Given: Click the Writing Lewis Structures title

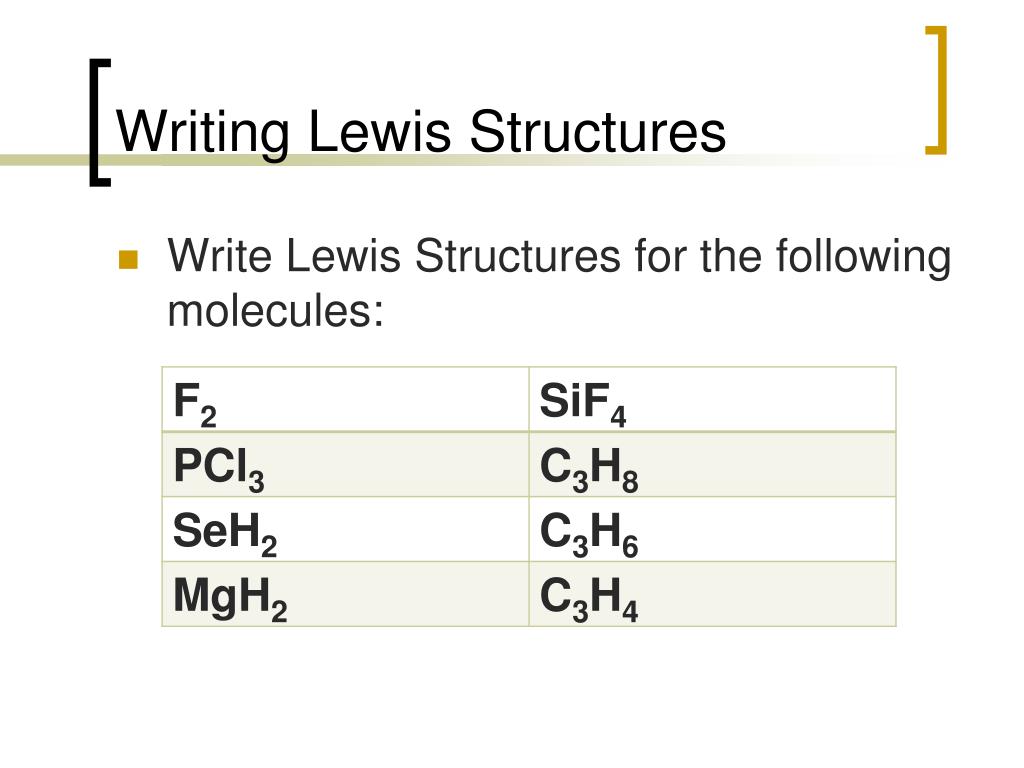Looking at the screenshot, I should click(421, 133).
